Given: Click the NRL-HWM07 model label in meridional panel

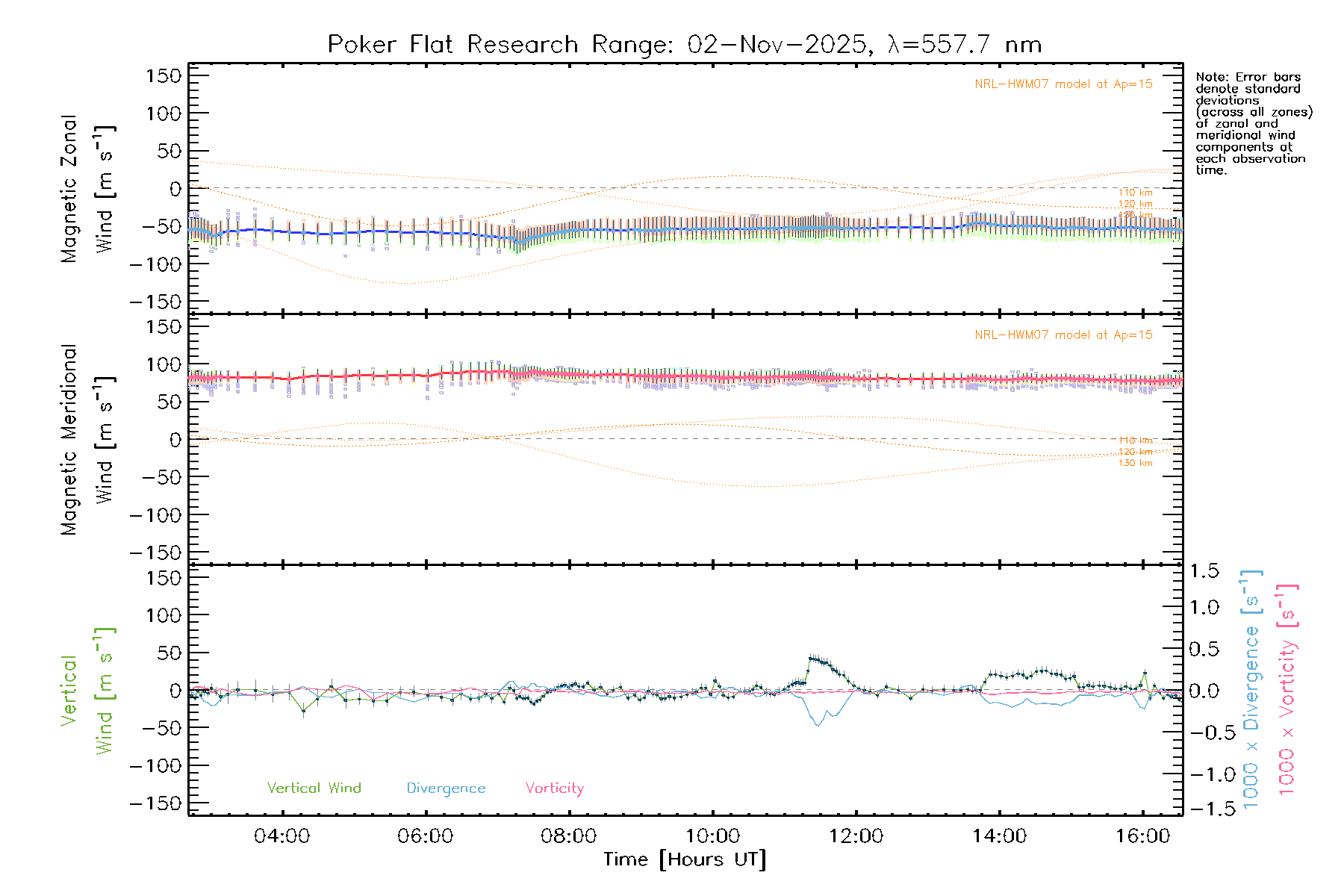Looking at the screenshot, I should pos(1063,335).
